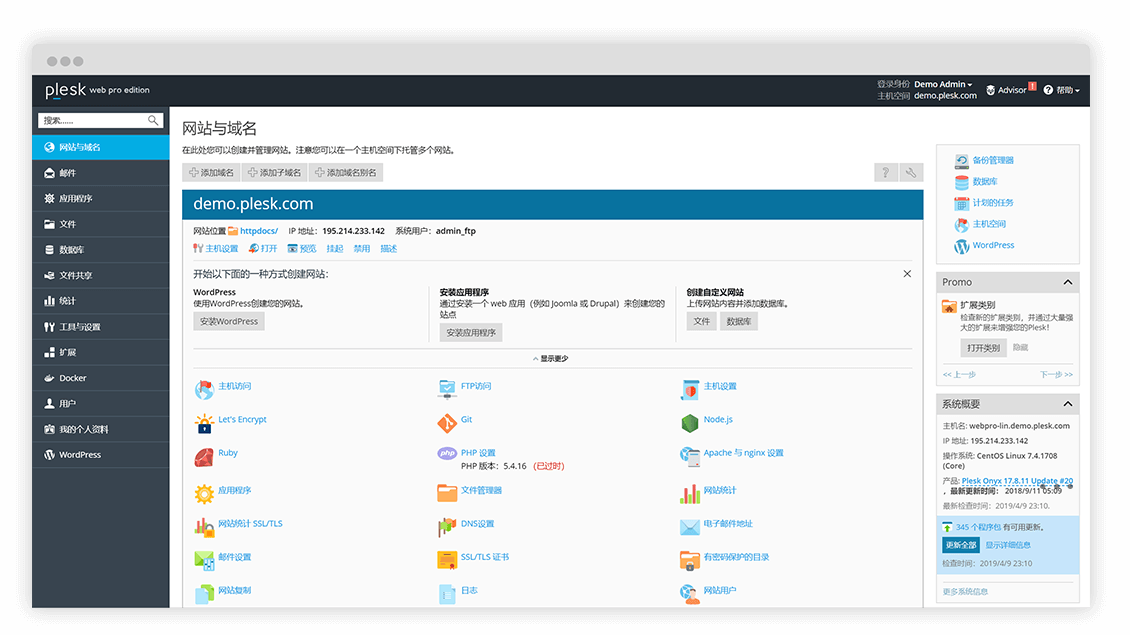Click 数据库 button under 创建自定义网站
The width and height of the screenshot is (1130, 635).
point(738,321)
